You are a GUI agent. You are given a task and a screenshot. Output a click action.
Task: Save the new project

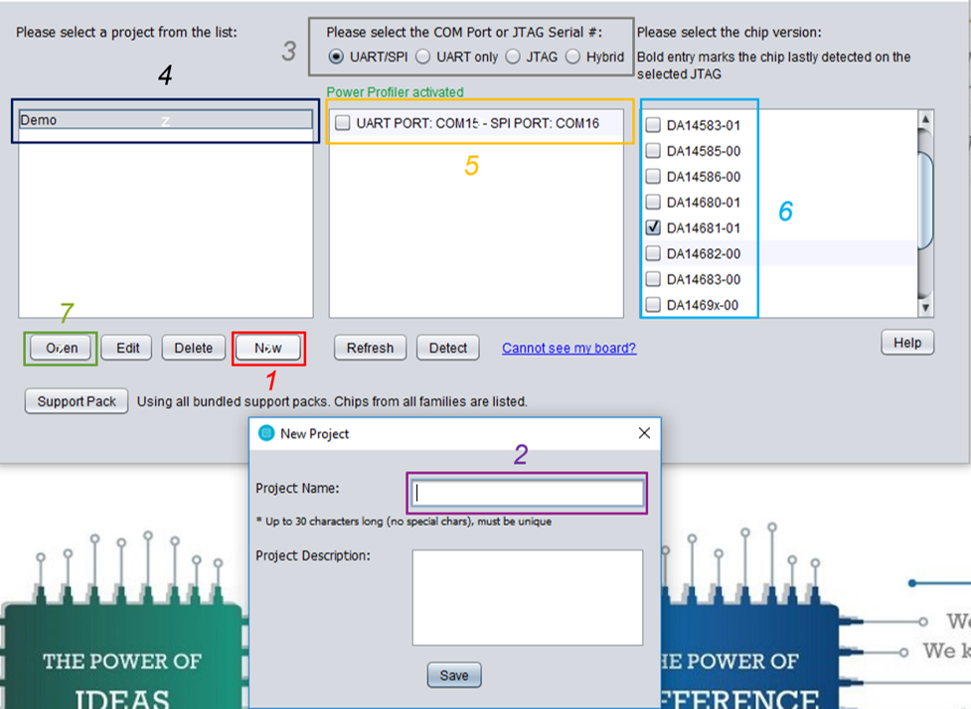(454, 676)
